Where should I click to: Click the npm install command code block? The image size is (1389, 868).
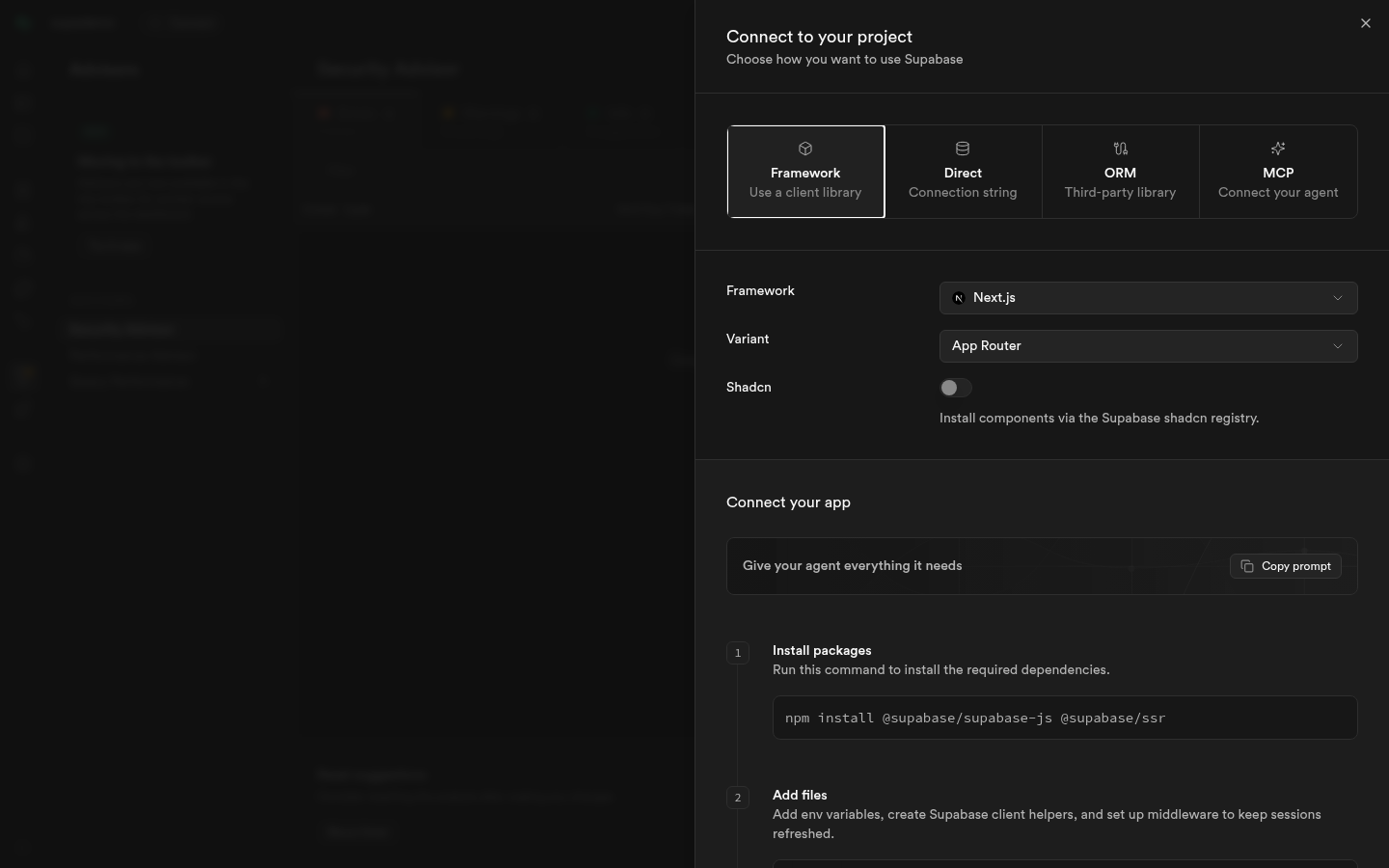(x=1065, y=718)
